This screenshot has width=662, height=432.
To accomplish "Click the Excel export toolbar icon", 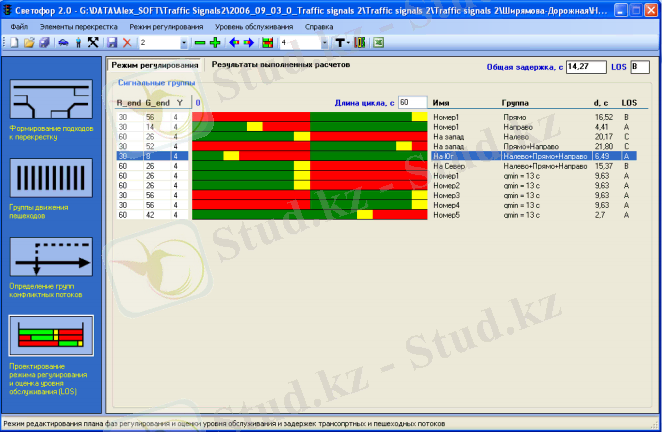I will click(x=379, y=44).
